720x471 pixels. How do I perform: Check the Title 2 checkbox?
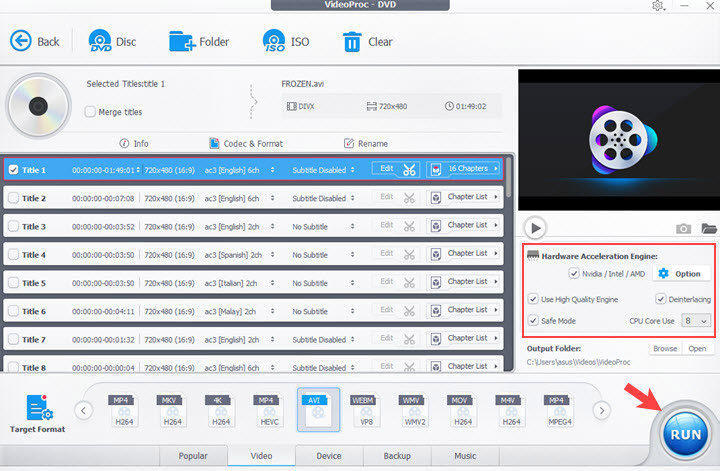(x=13, y=198)
